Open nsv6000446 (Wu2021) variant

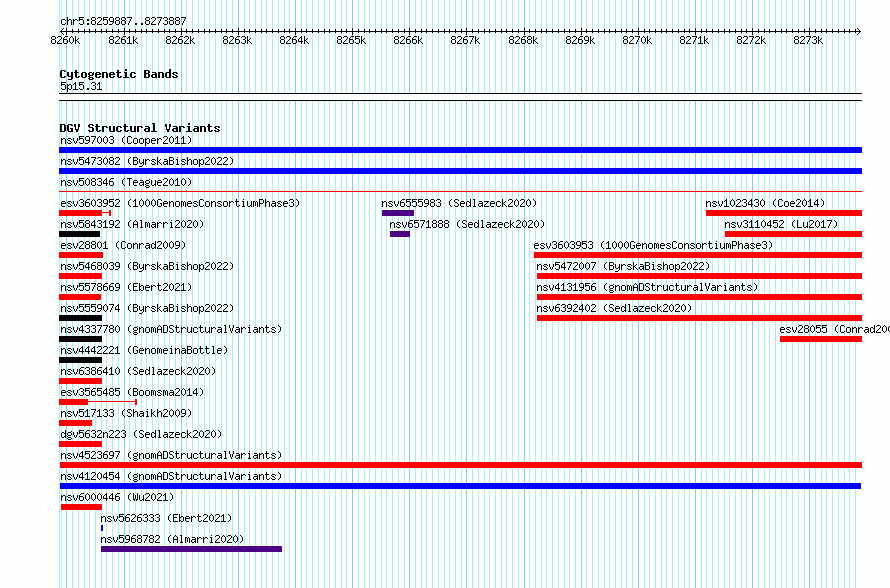pos(117,497)
